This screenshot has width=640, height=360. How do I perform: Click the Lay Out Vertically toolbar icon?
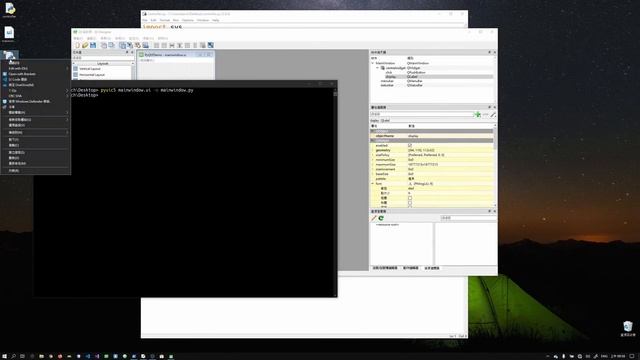pos(164,45)
